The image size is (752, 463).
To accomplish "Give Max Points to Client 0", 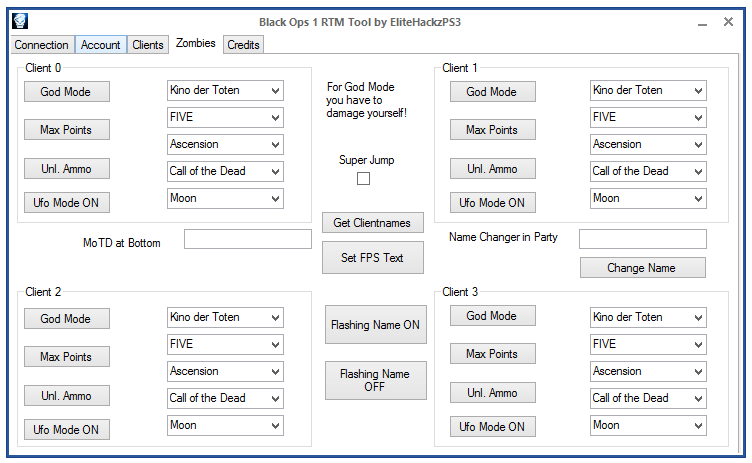I will coord(67,130).
